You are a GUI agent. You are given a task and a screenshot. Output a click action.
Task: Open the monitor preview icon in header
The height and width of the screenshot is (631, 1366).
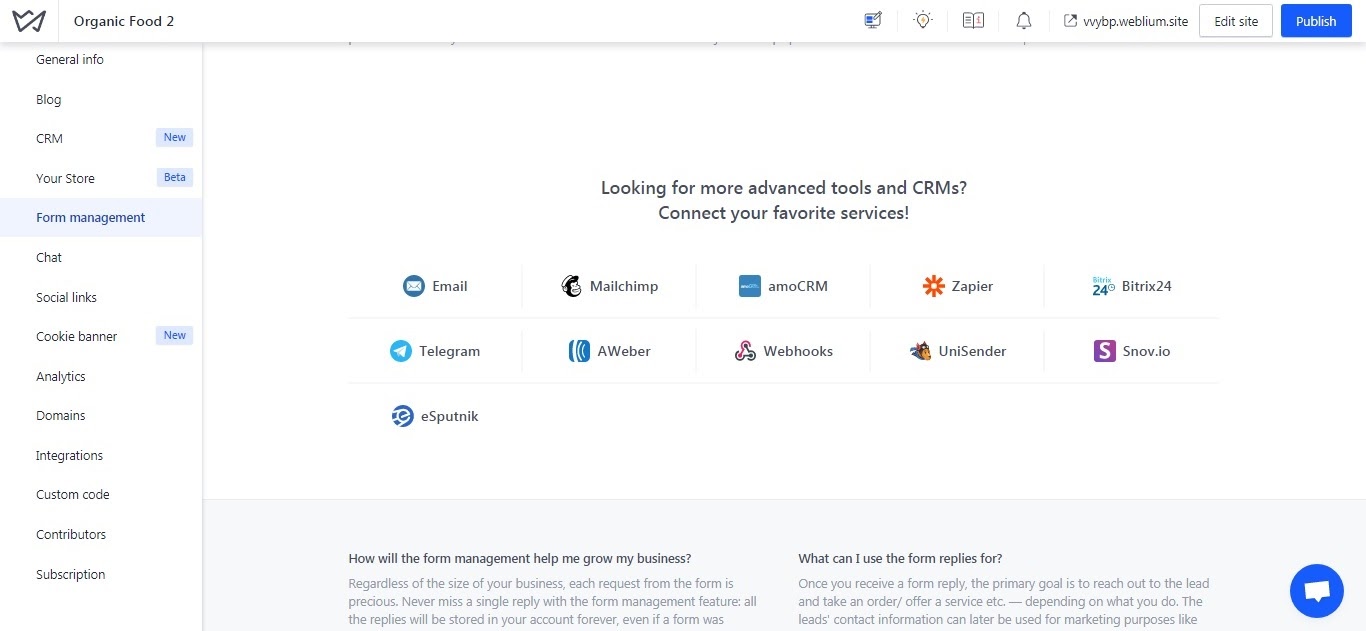click(x=873, y=20)
